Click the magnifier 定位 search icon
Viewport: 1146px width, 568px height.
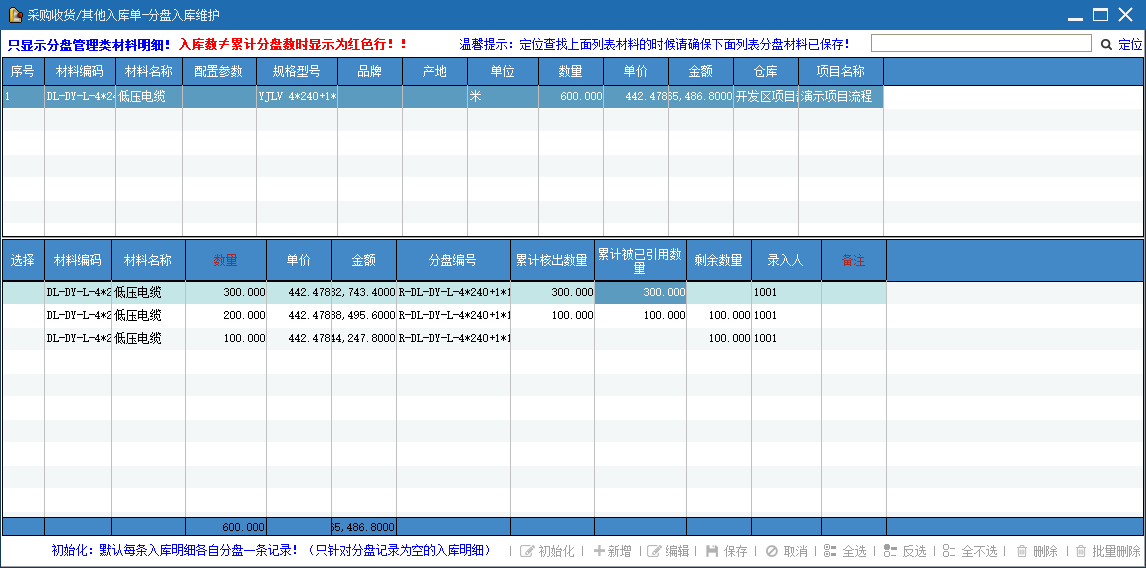pyautogui.click(x=1106, y=44)
